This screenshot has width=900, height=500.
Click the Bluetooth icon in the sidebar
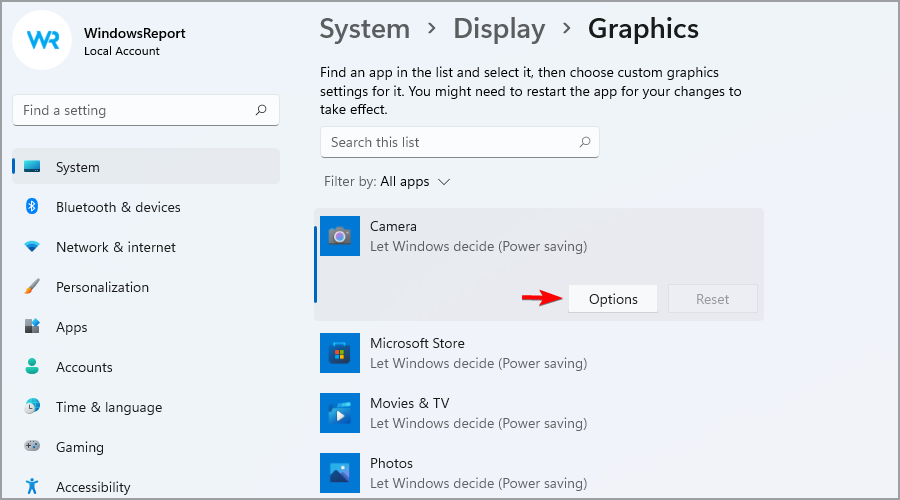[32, 207]
